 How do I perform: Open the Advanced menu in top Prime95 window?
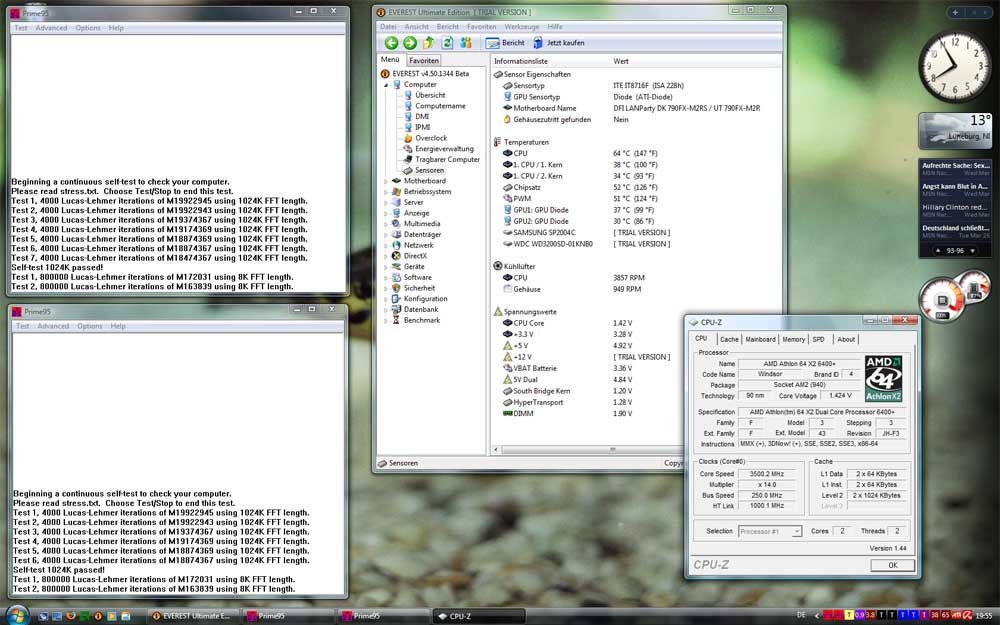pyautogui.click(x=51, y=28)
